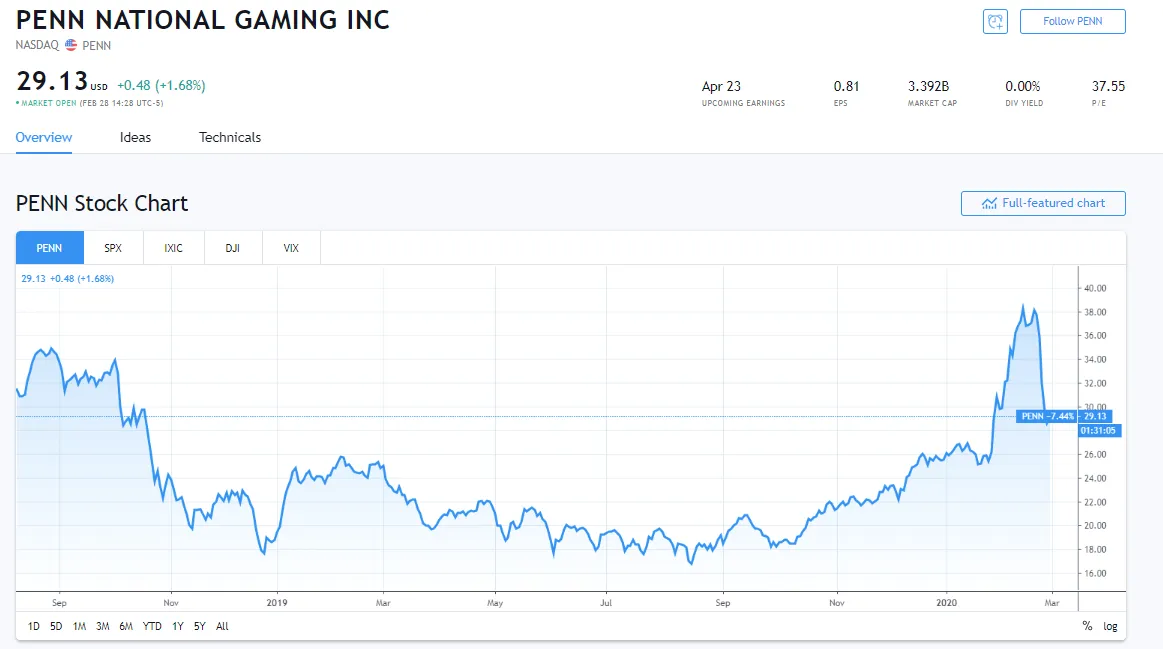This screenshot has height=649, width=1163.
Task: Set chart range to 3M
Action: pos(102,626)
